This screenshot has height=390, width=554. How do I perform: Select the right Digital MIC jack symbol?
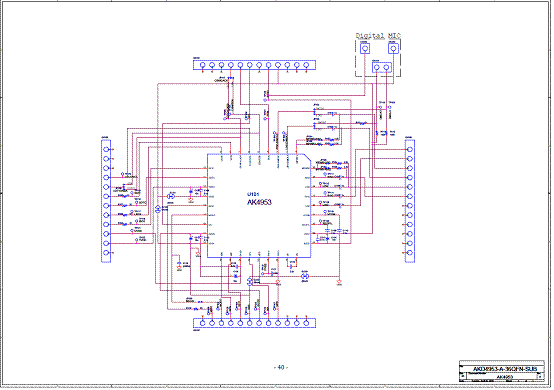393,48
